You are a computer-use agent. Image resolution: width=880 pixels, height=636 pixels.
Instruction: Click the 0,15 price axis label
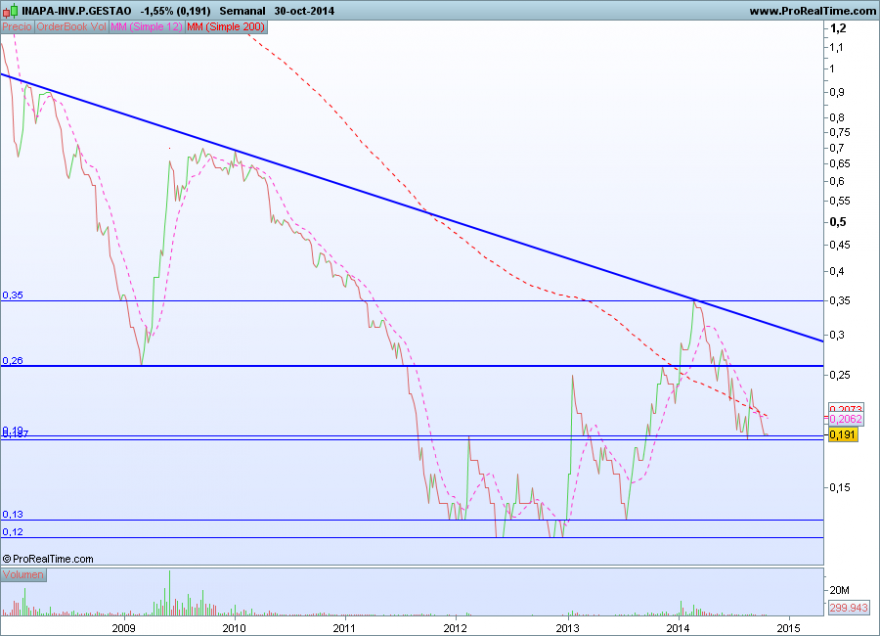click(840, 487)
